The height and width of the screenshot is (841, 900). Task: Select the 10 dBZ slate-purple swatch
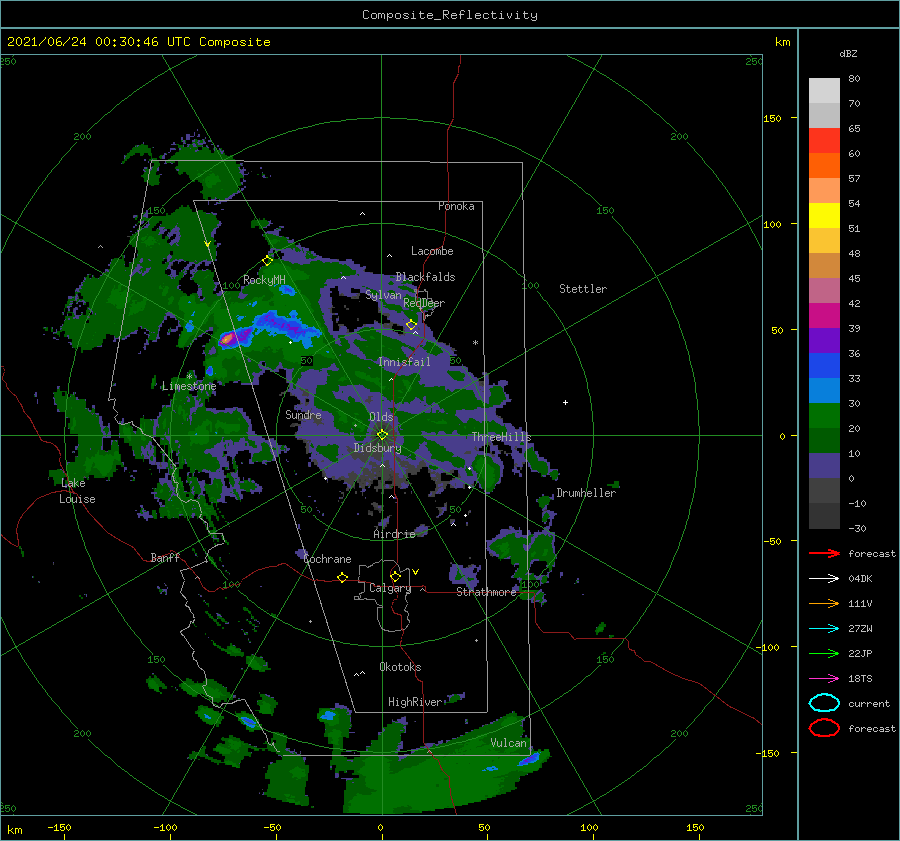824,465
